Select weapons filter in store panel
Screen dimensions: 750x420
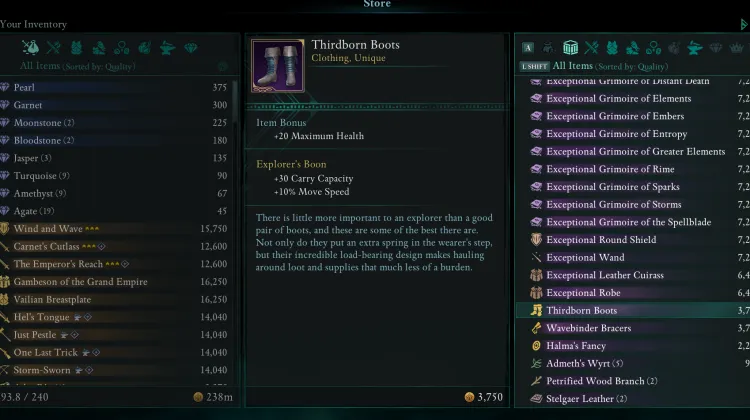(x=592, y=47)
